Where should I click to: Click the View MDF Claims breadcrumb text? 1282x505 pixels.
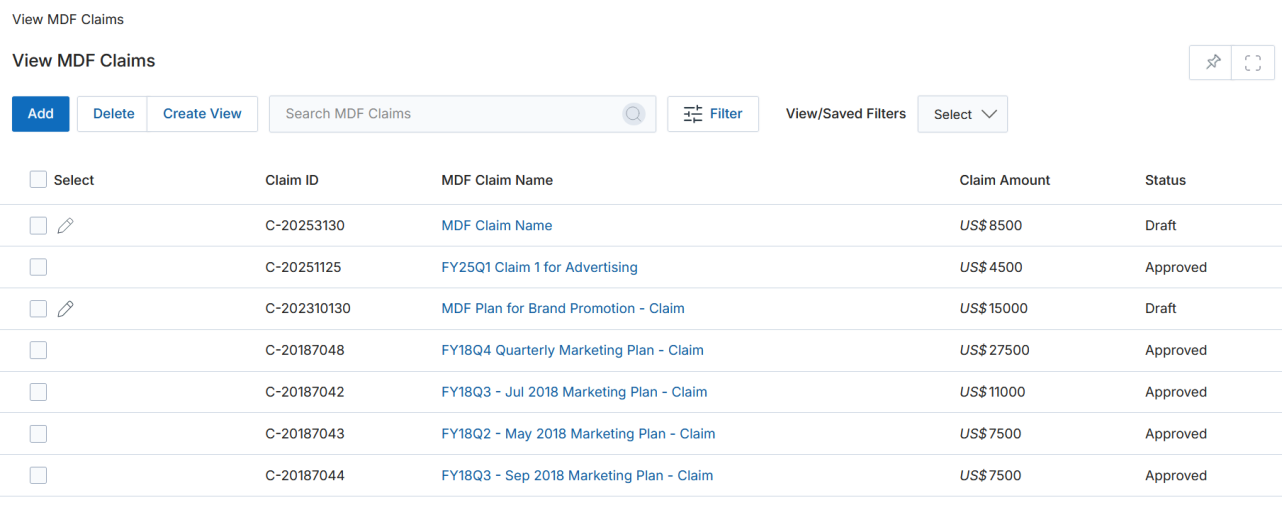coord(68,19)
